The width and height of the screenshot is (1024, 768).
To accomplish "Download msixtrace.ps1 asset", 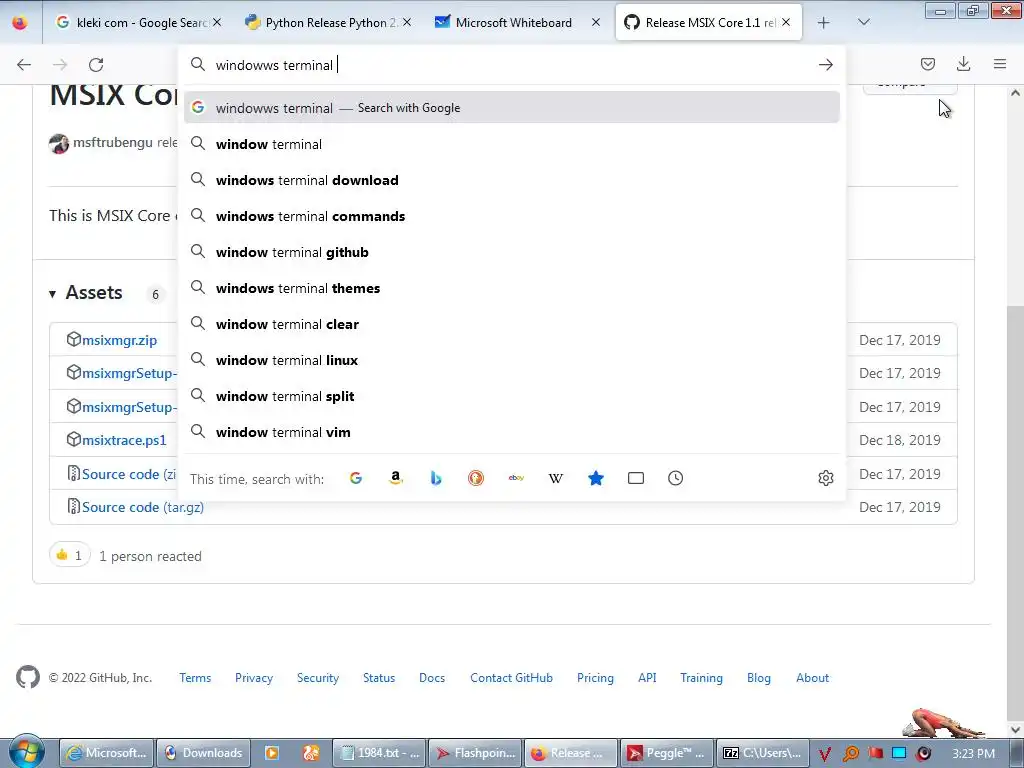I will 124,440.
